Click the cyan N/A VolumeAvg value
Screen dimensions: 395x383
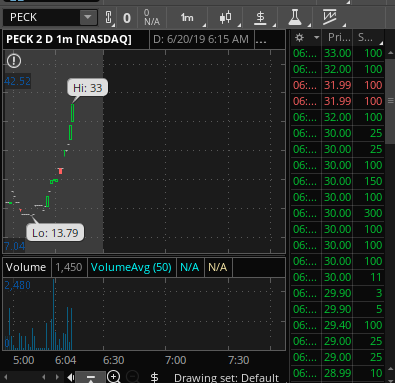point(189,267)
